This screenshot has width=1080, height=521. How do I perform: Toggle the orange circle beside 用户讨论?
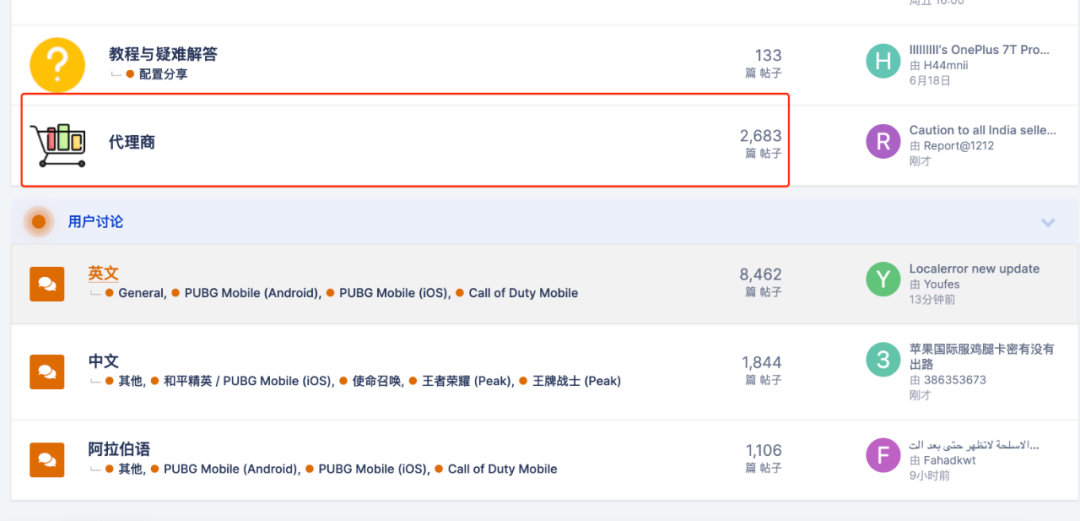tap(39, 222)
